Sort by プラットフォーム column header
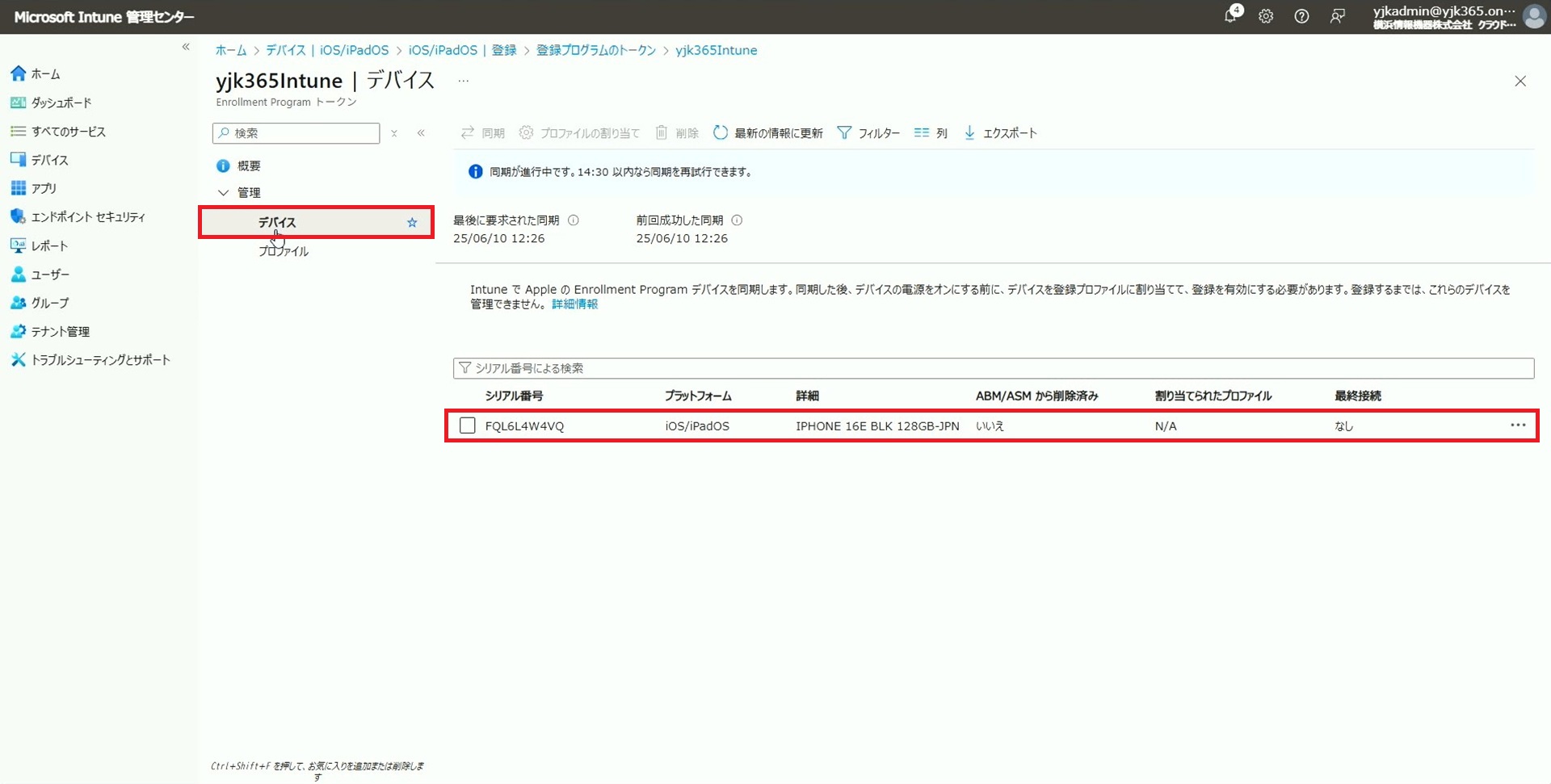The height and width of the screenshot is (784, 1551). [698, 396]
